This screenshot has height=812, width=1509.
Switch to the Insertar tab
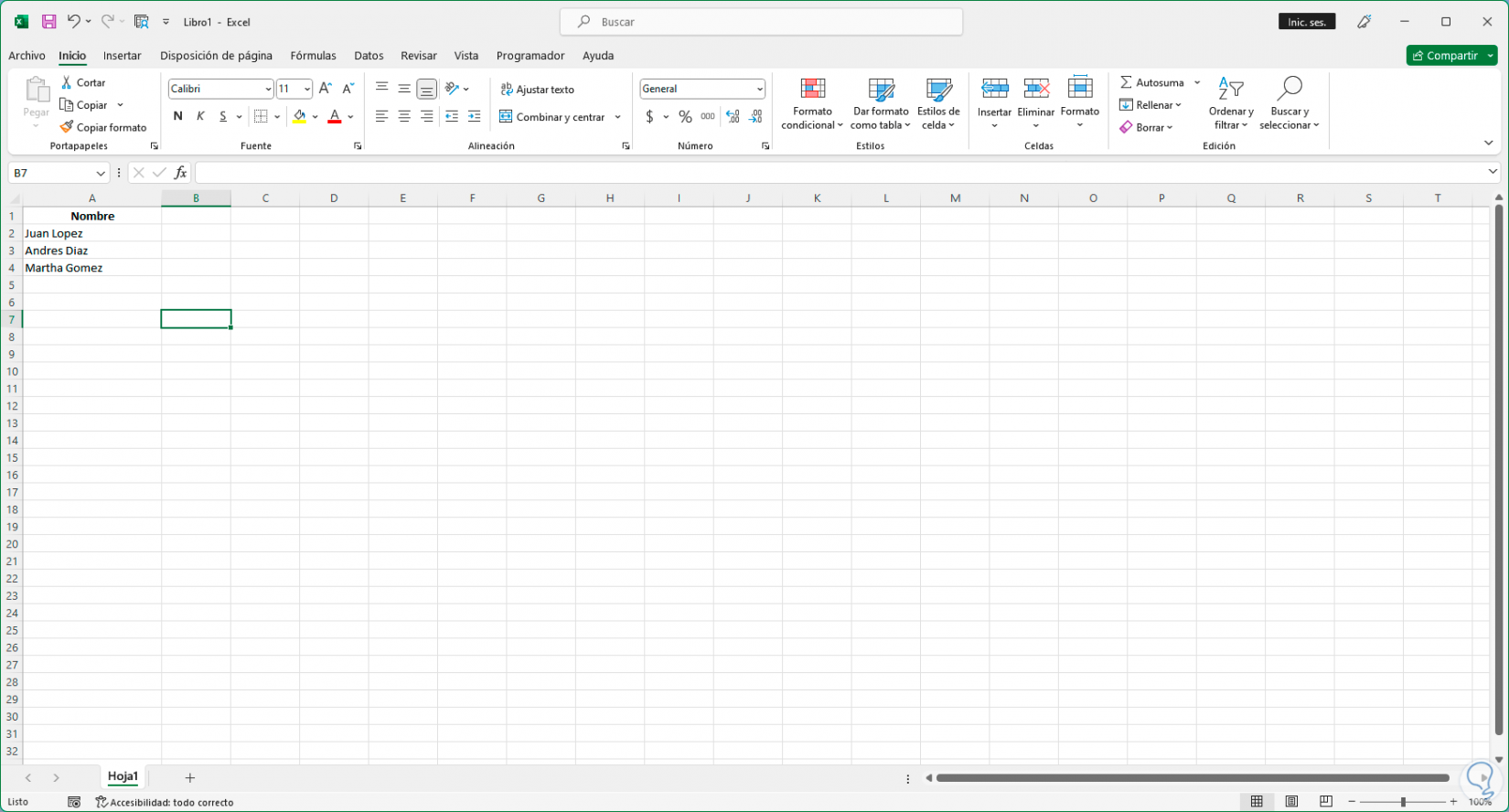click(x=123, y=56)
